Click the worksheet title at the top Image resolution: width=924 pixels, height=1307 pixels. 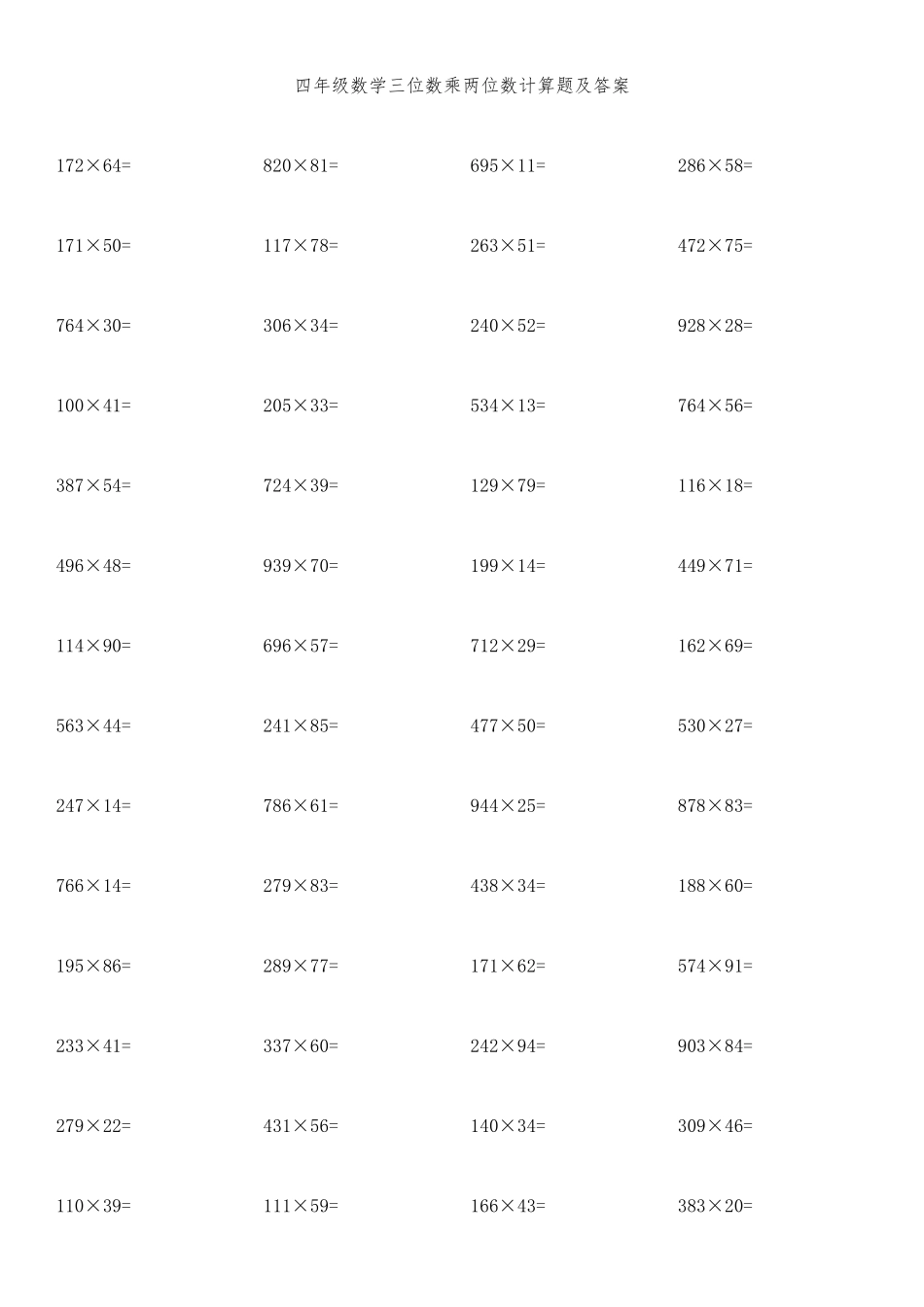coord(462,86)
